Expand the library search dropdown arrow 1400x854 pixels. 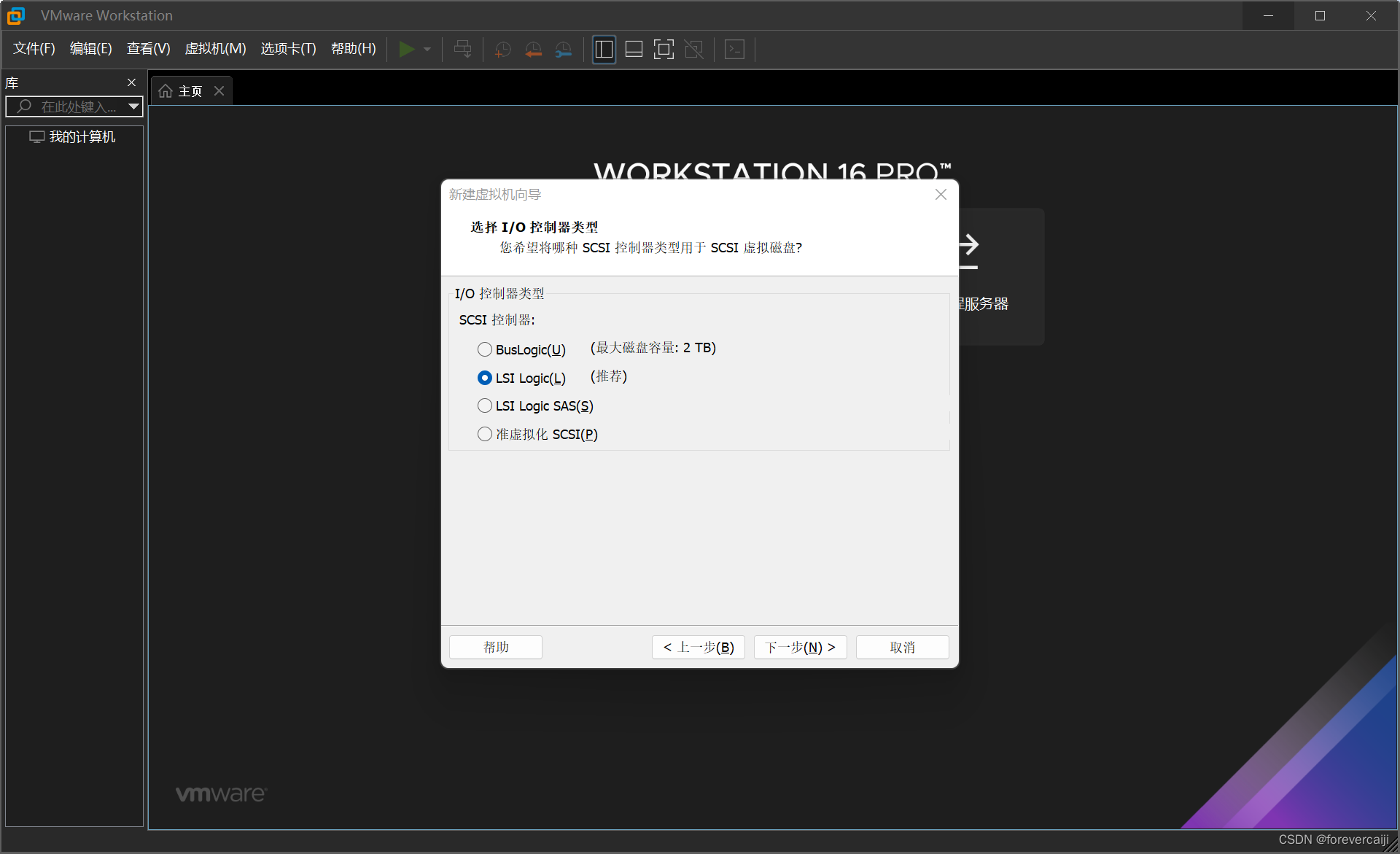133,106
